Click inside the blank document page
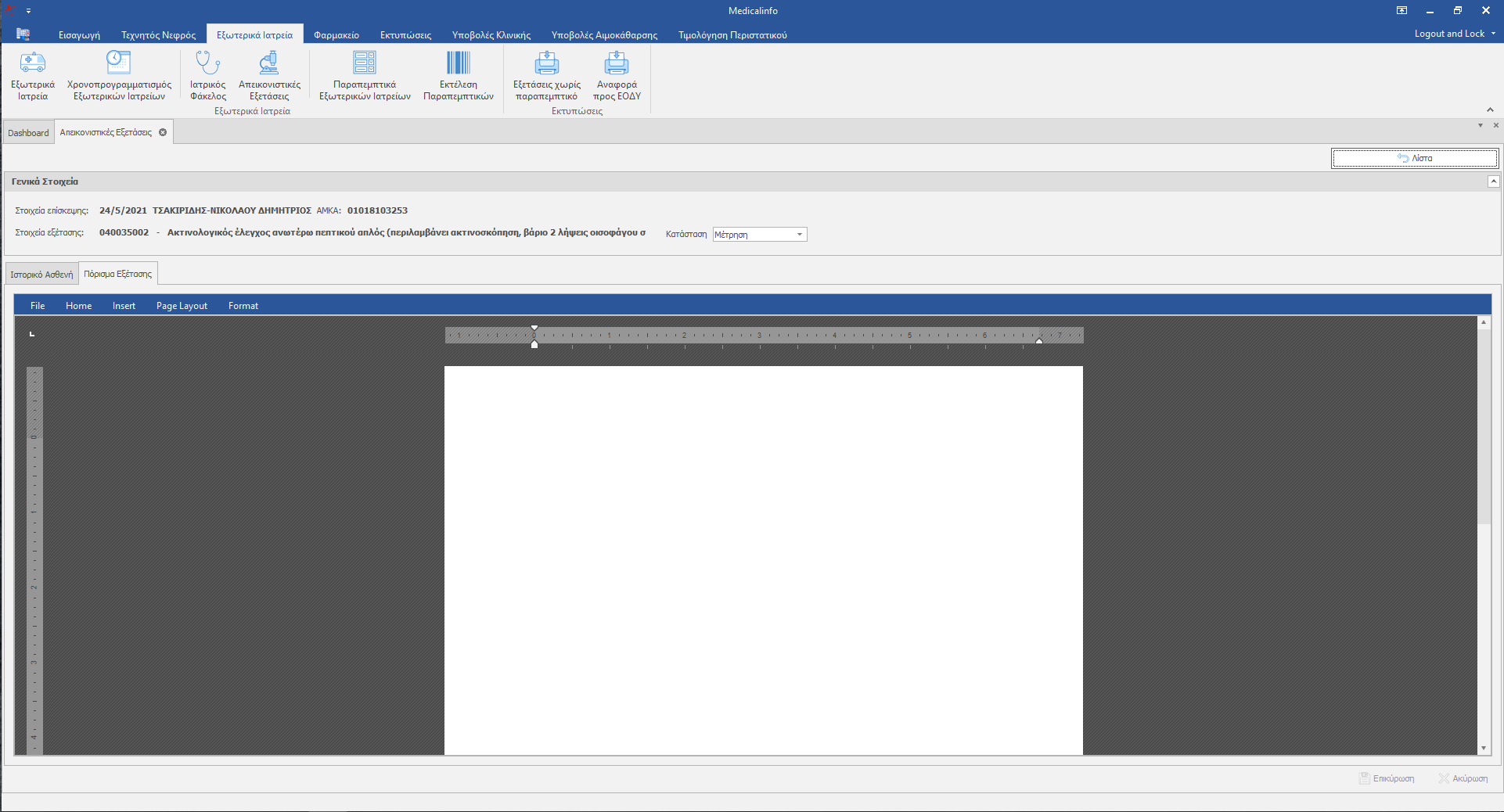1504x812 pixels. click(x=763, y=548)
